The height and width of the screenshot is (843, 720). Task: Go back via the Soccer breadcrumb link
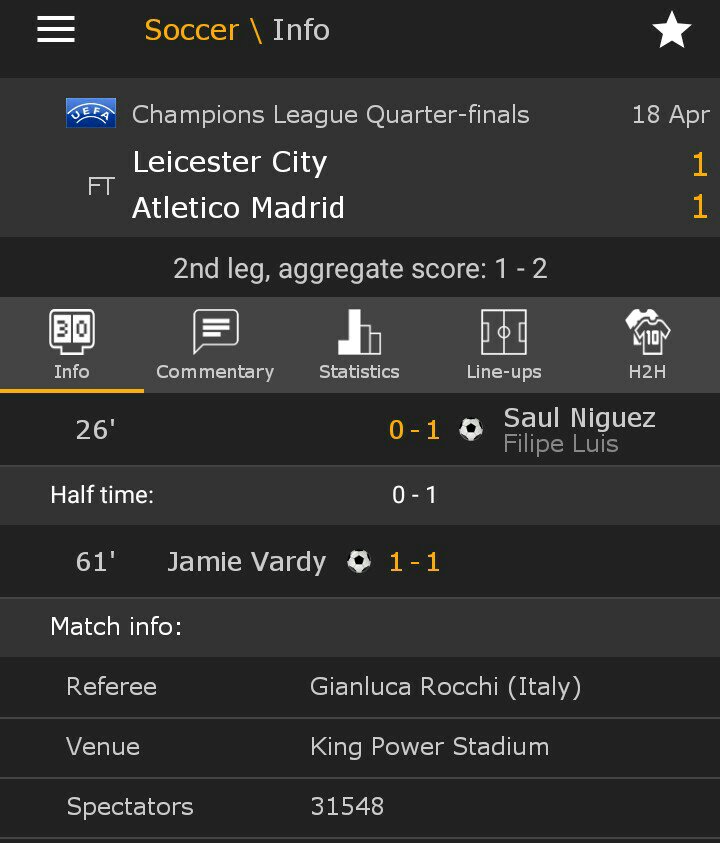coord(191,30)
